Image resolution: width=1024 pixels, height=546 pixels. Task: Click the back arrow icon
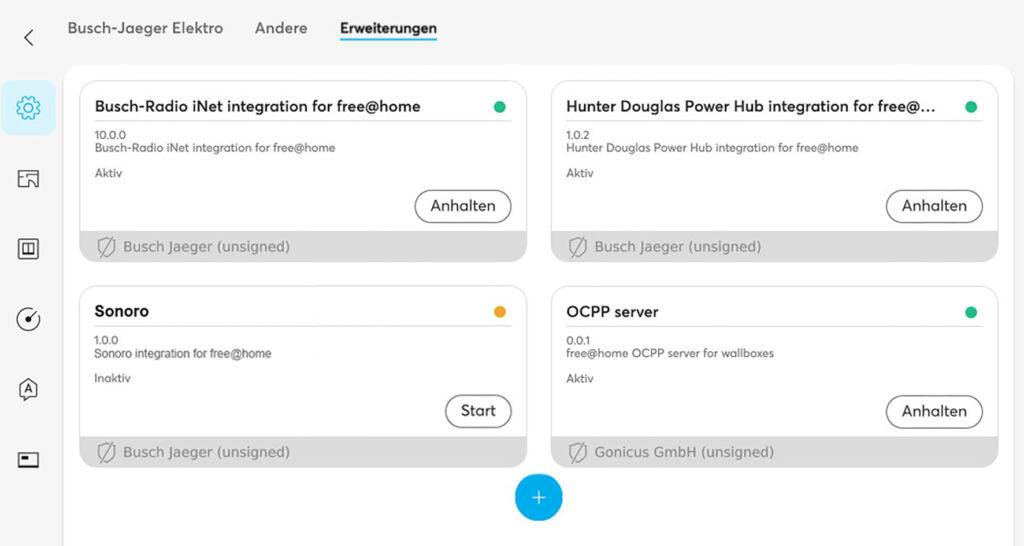coord(28,38)
